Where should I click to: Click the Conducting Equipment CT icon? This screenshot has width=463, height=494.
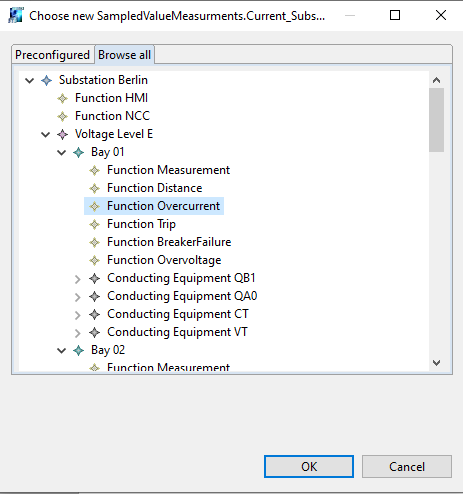(x=94, y=314)
